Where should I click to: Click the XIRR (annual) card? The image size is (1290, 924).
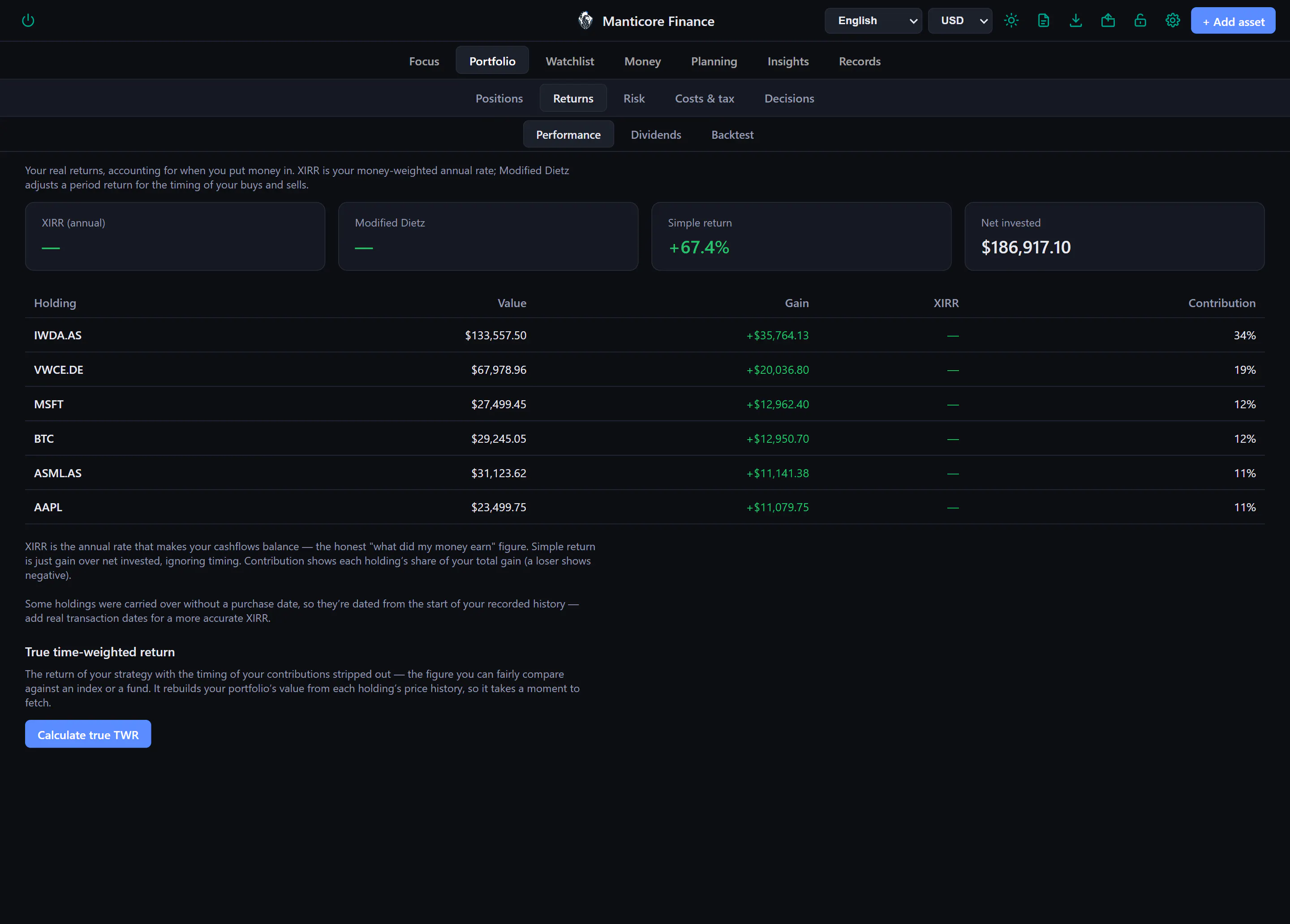click(175, 236)
